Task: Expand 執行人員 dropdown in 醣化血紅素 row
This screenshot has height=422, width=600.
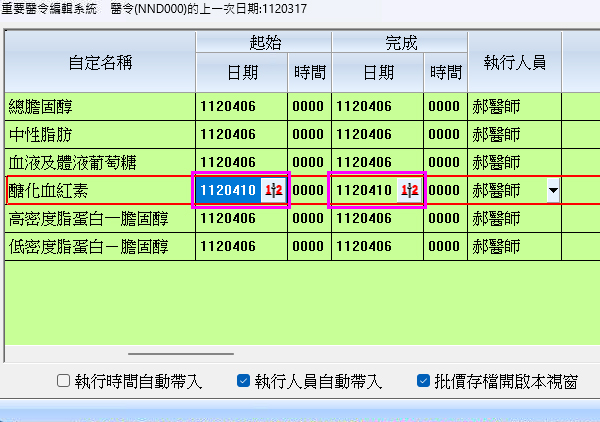Action: point(552,190)
